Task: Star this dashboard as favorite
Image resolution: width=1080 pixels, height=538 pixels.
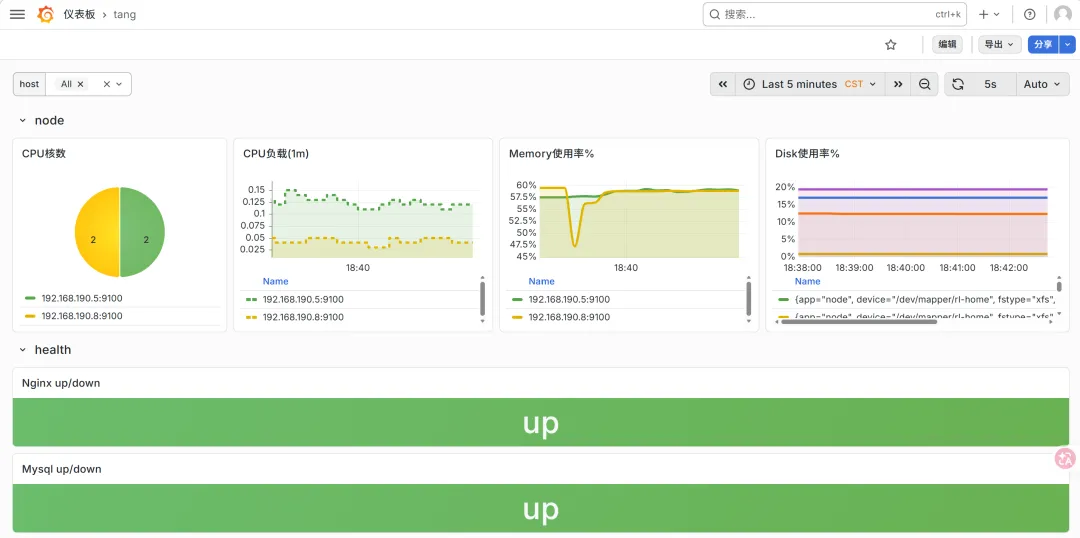Action: click(x=891, y=45)
